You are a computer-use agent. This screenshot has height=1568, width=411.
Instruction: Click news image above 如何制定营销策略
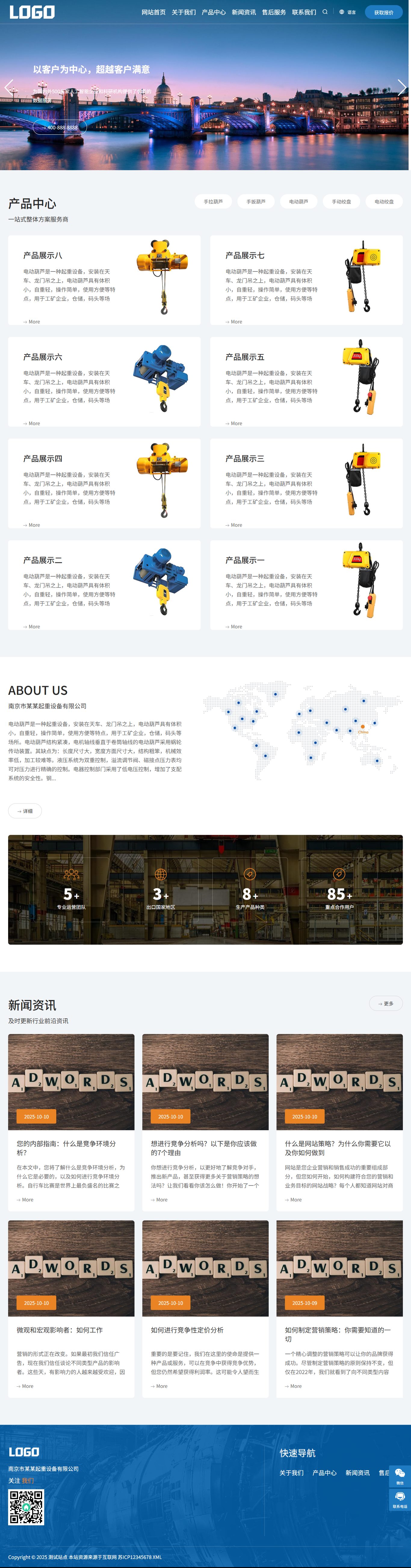pos(339,1268)
